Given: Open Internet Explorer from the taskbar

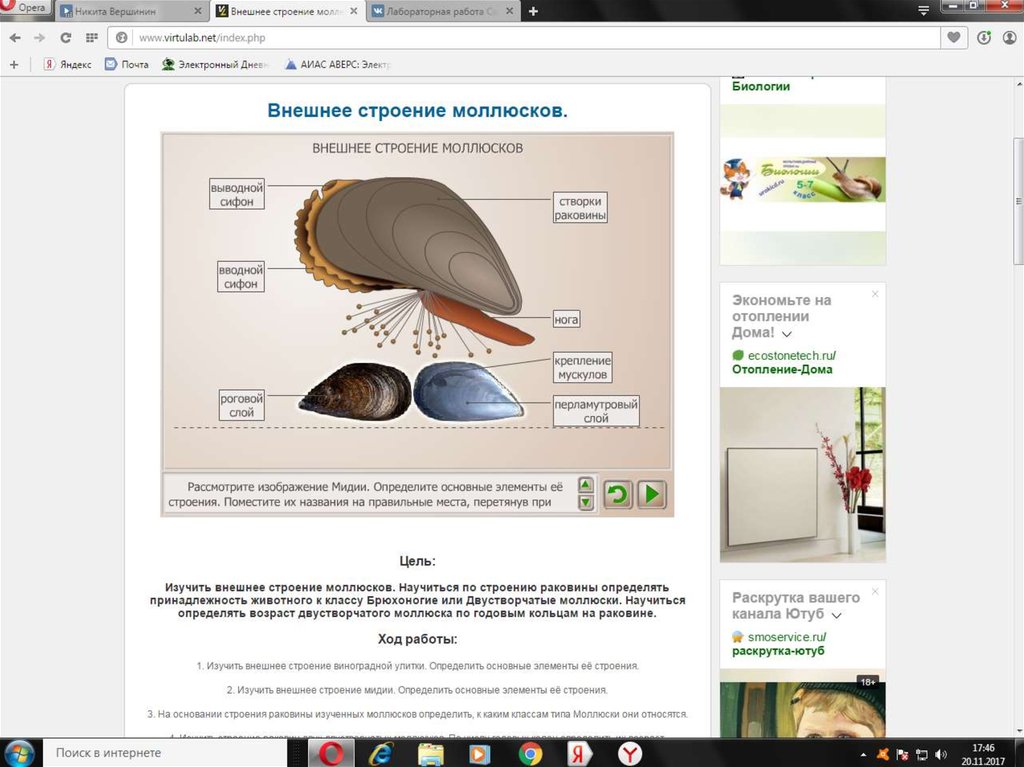Looking at the screenshot, I should (381, 752).
